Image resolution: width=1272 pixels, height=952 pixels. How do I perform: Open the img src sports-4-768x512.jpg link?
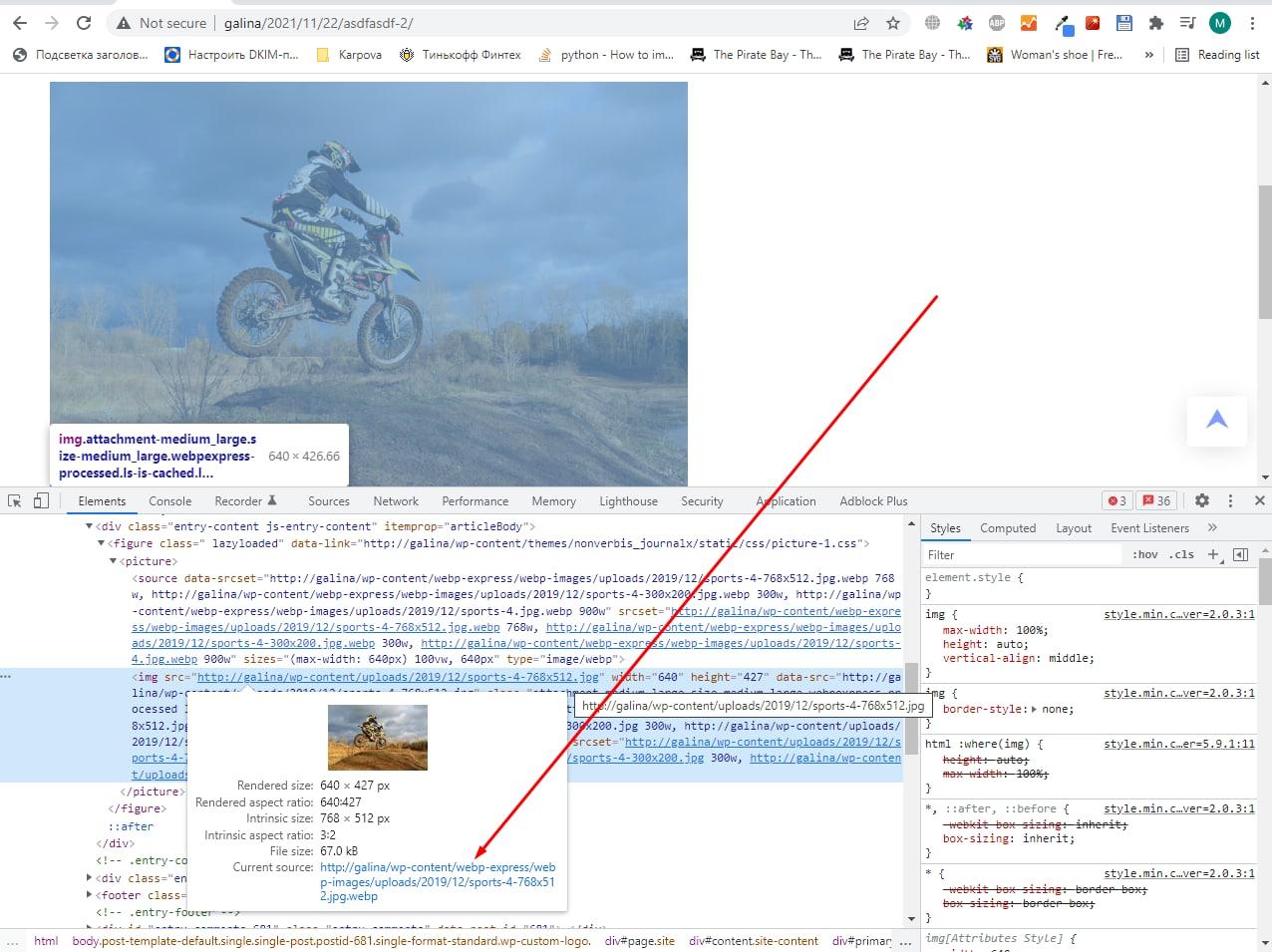[x=399, y=677]
